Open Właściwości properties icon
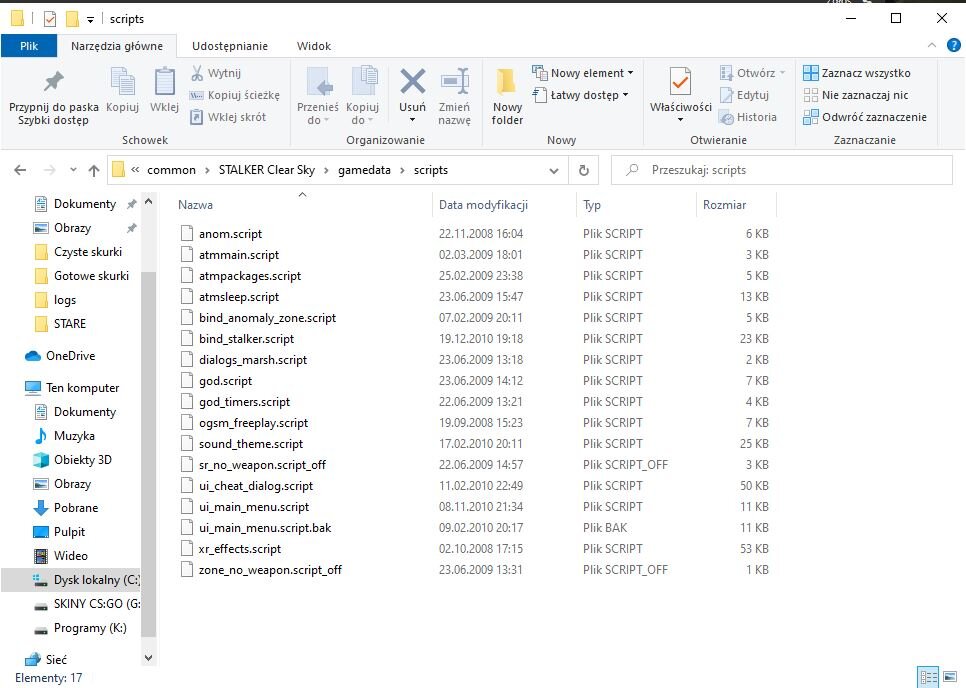This screenshot has width=966, height=688. click(x=680, y=84)
